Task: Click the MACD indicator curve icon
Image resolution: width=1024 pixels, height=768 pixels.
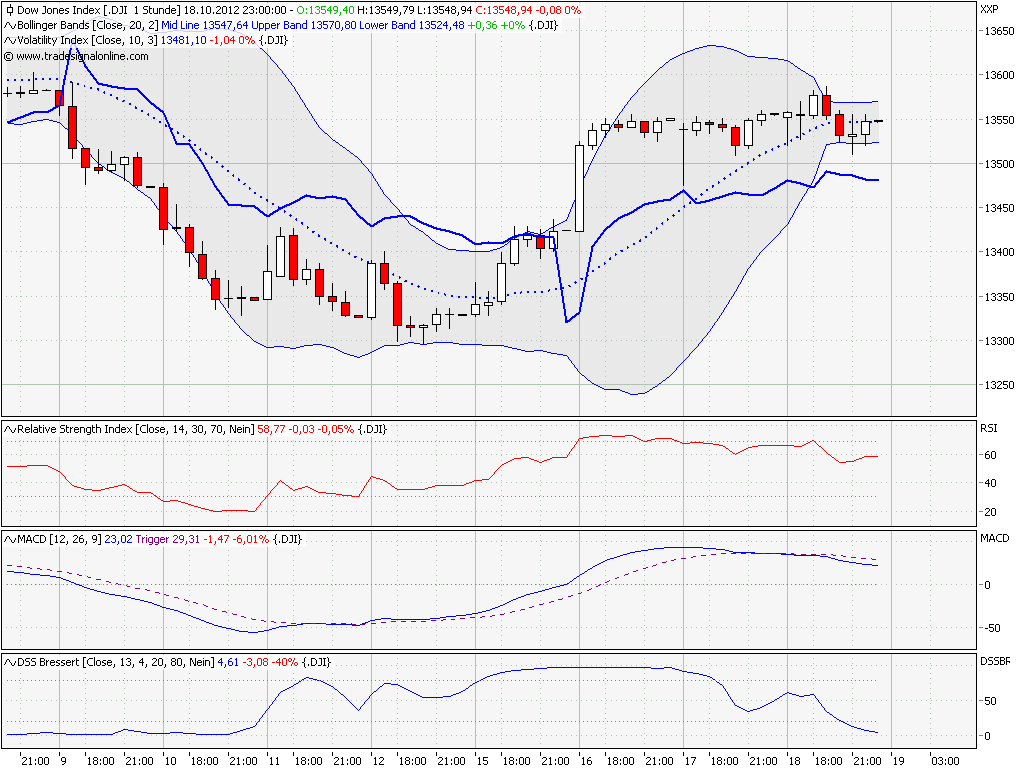Action: [x=9, y=540]
